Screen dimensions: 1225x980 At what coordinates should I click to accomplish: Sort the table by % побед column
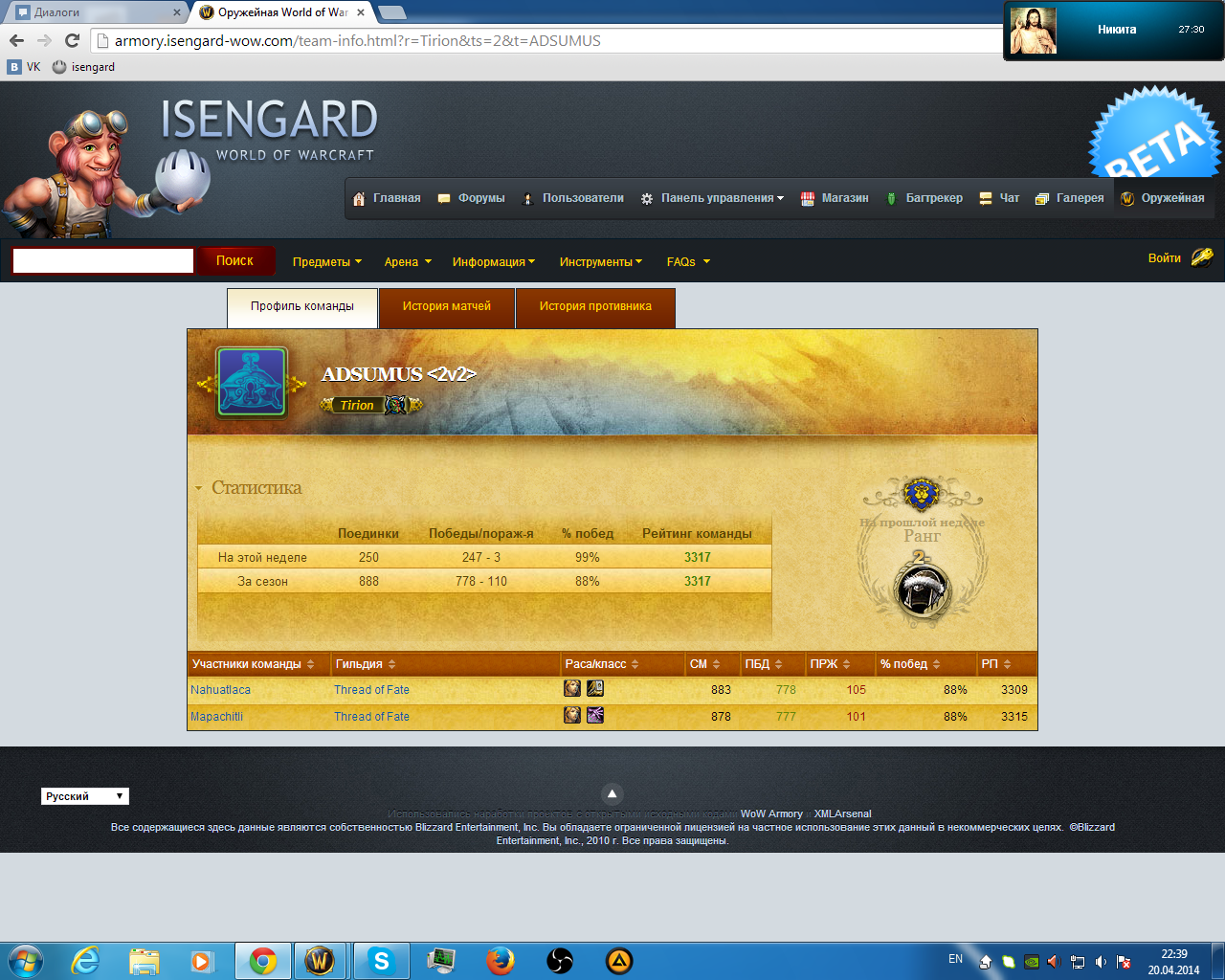pyautogui.click(x=910, y=664)
